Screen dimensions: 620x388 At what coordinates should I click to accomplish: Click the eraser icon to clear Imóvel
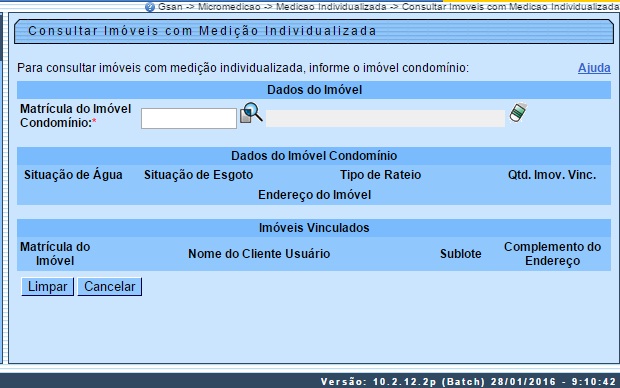[518, 112]
